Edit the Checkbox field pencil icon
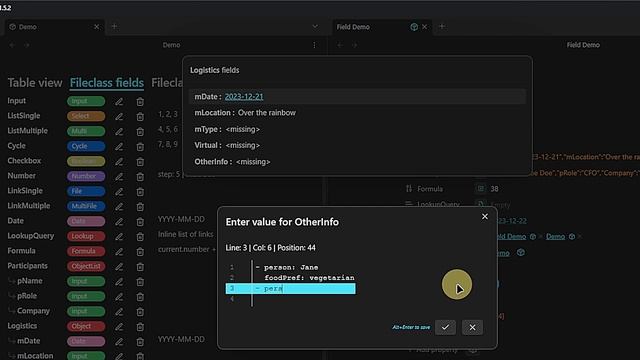640x360 pixels. tap(119, 162)
